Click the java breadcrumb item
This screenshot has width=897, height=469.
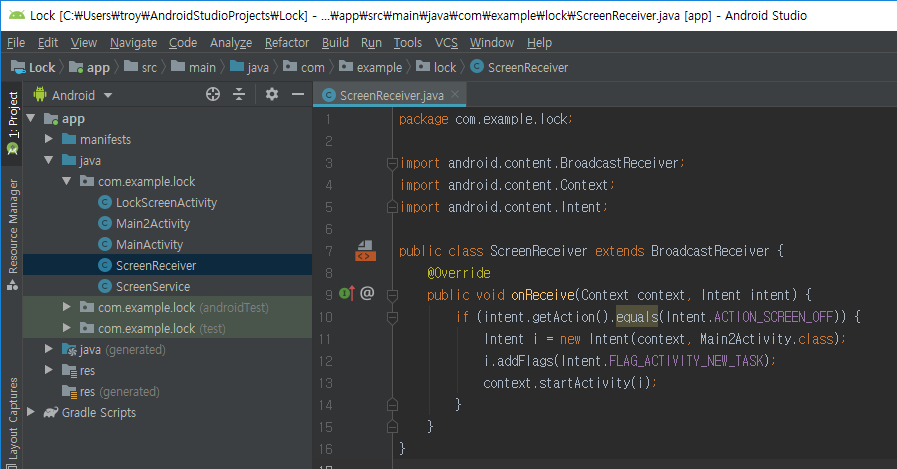pos(249,67)
